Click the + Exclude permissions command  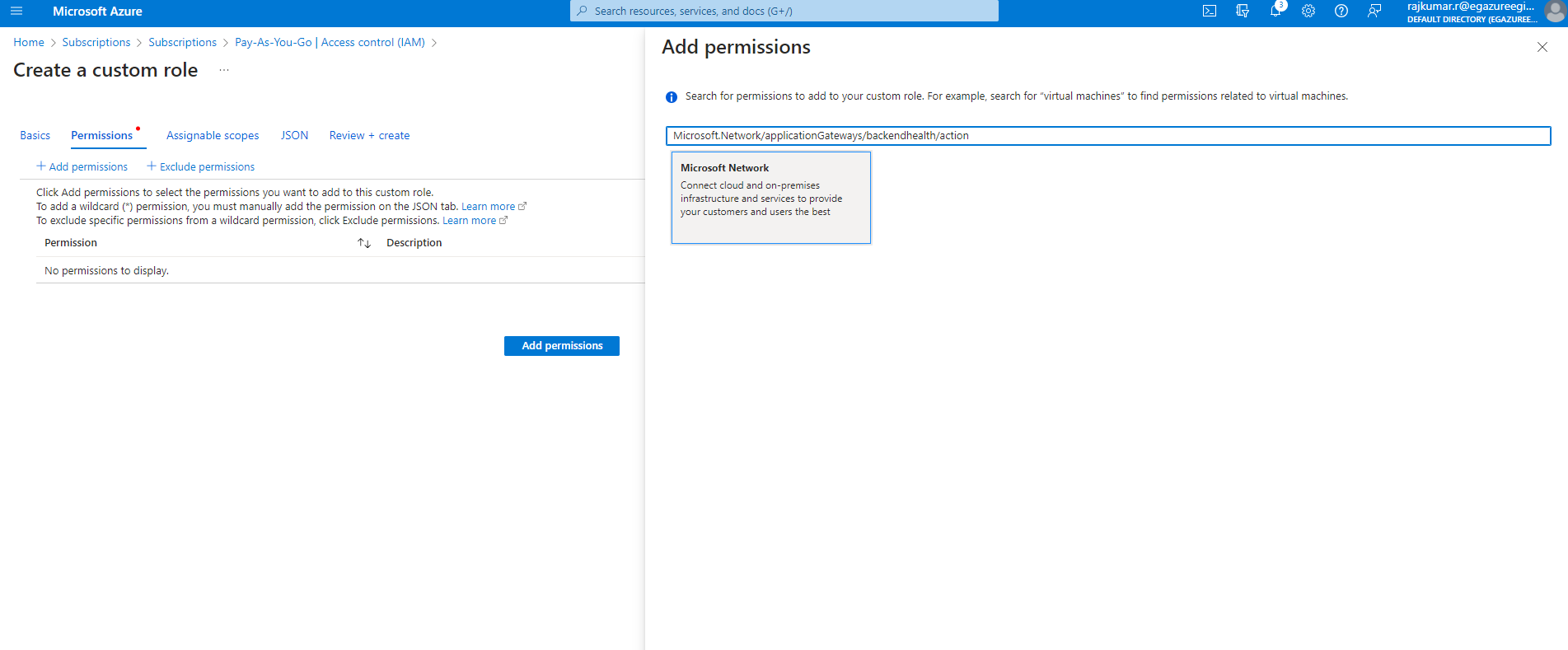click(x=201, y=166)
